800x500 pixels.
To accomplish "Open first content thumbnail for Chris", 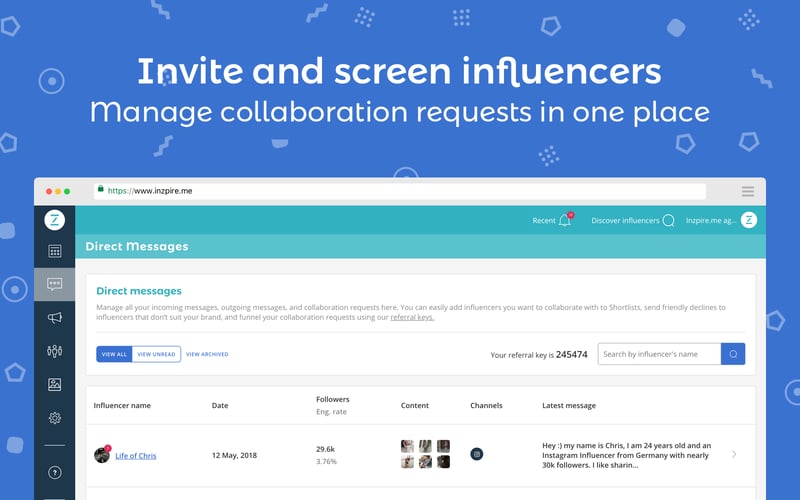I will tap(407, 446).
